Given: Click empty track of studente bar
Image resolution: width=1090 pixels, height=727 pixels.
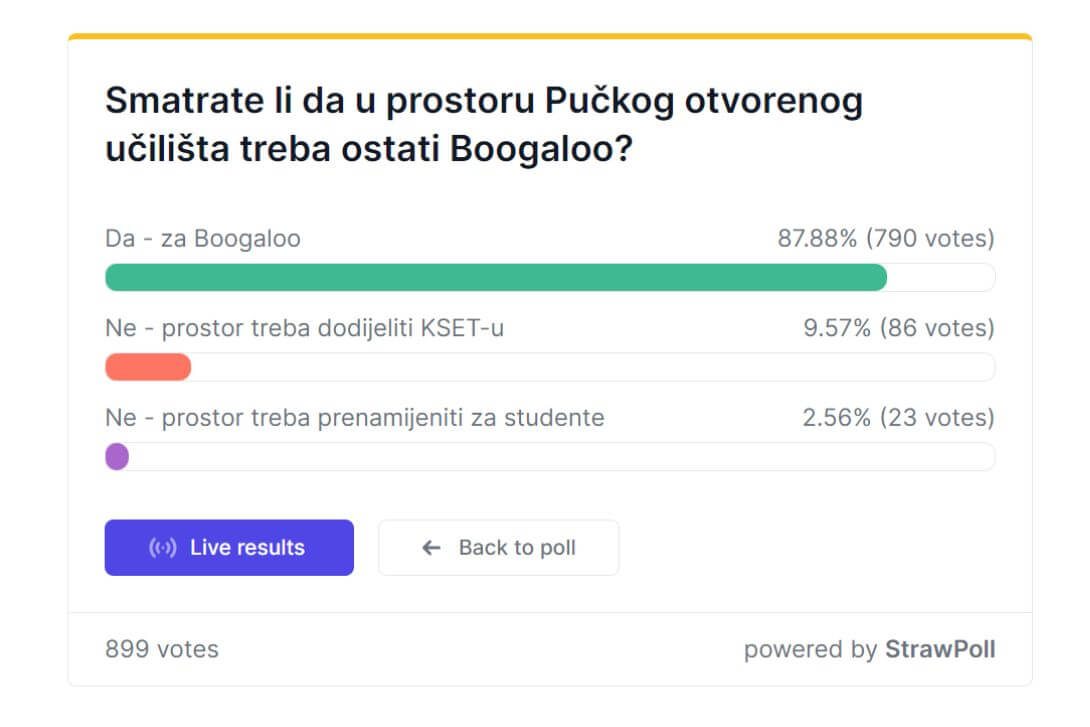Looking at the screenshot, I should point(562,457).
